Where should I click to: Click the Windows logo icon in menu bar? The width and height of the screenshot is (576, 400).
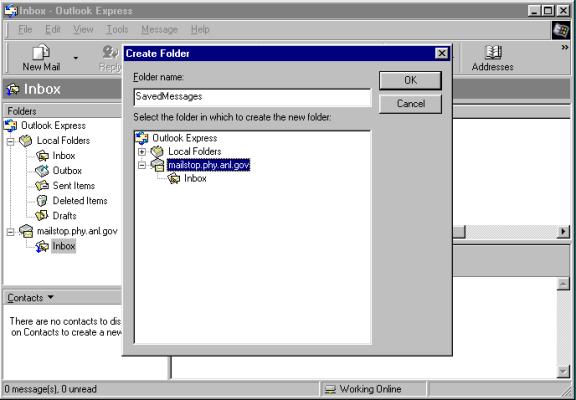click(x=561, y=30)
